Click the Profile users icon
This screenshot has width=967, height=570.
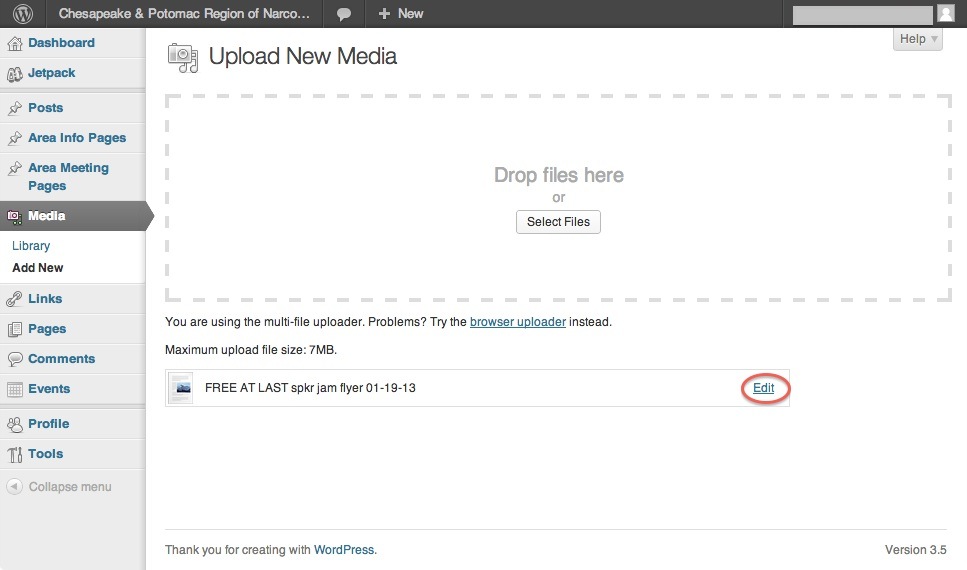(15, 424)
